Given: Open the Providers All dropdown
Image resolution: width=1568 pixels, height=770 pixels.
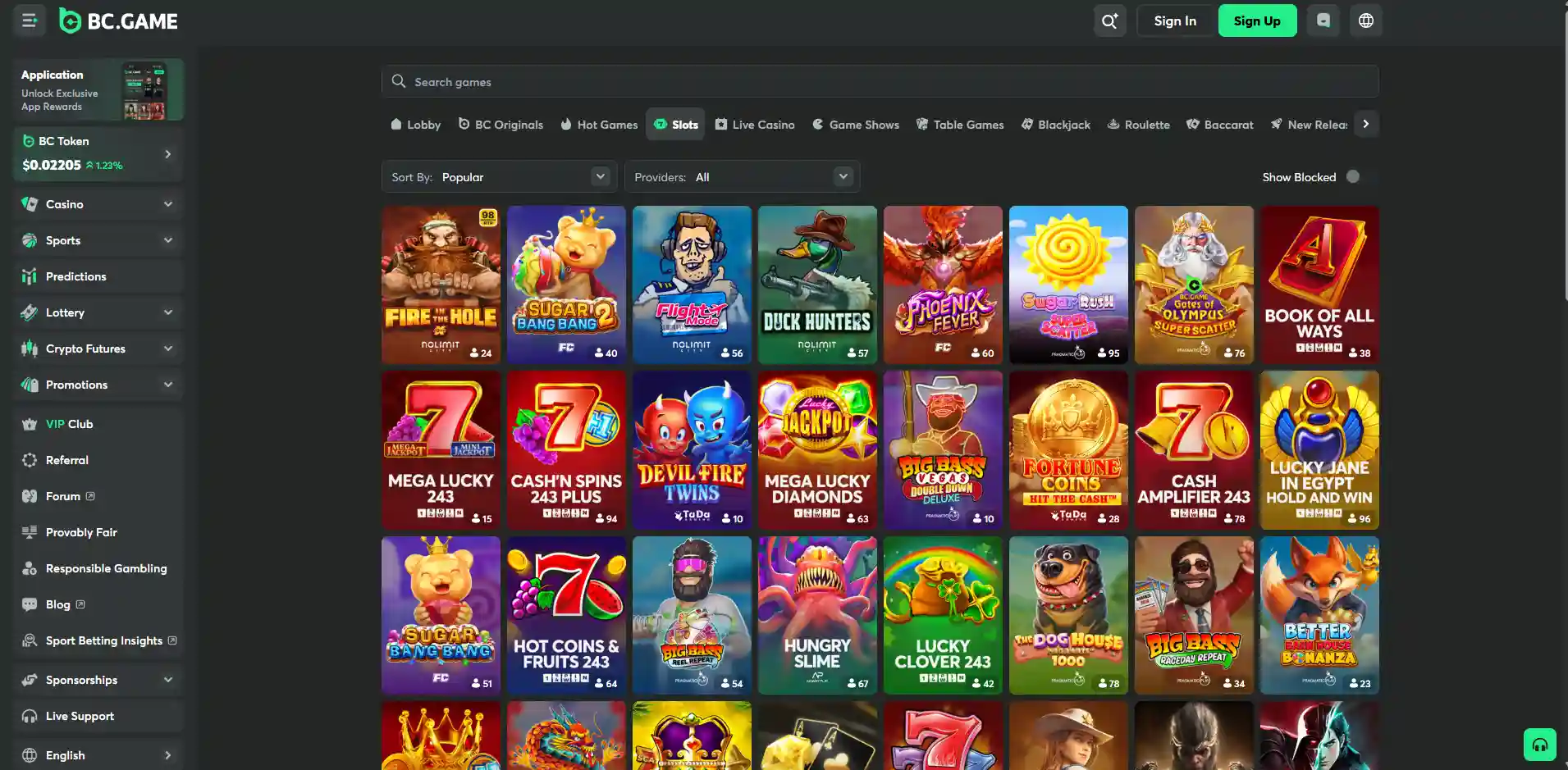Looking at the screenshot, I should pyautogui.click(x=743, y=177).
